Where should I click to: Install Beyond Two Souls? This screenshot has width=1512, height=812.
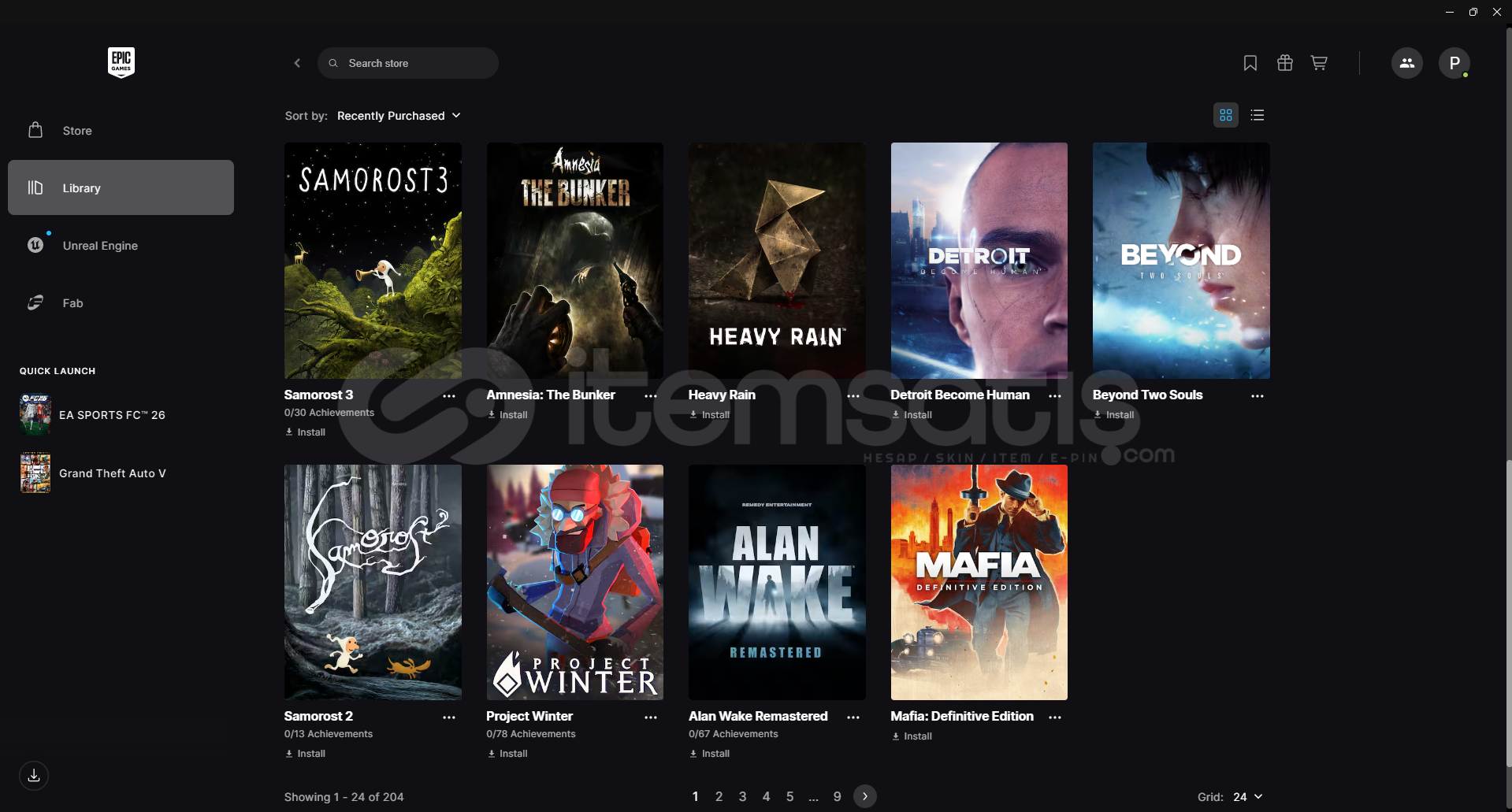[x=1114, y=415]
